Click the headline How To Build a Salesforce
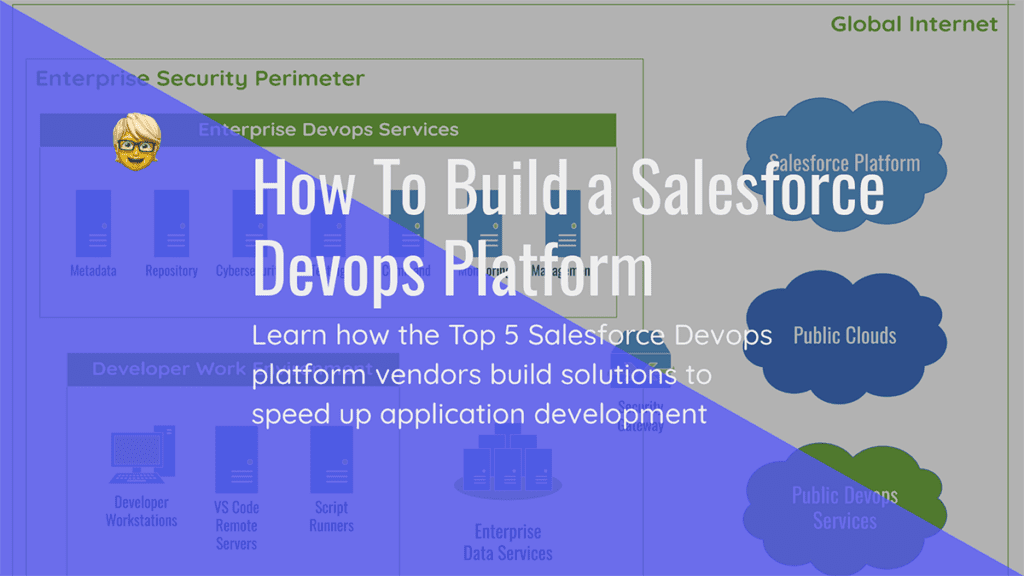 tap(568, 187)
